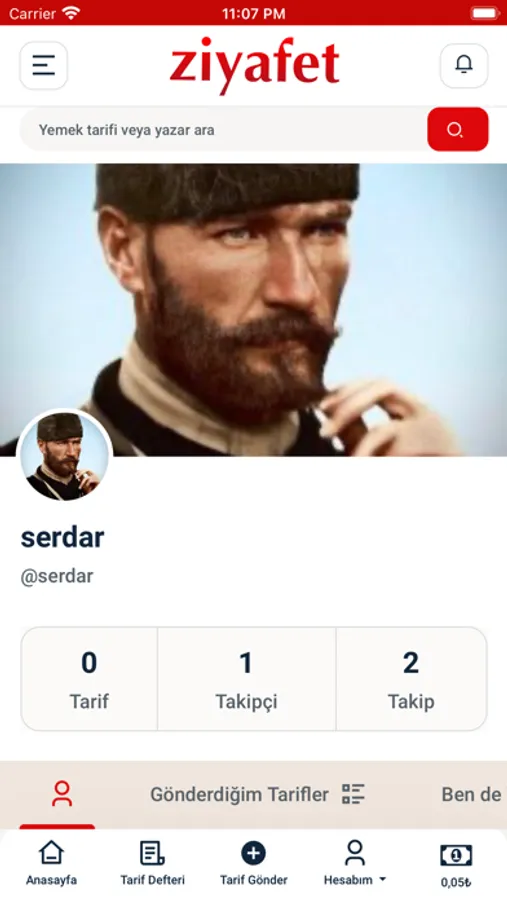
Task: Expand the Hesabım dropdown arrow
Action: point(382,879)
